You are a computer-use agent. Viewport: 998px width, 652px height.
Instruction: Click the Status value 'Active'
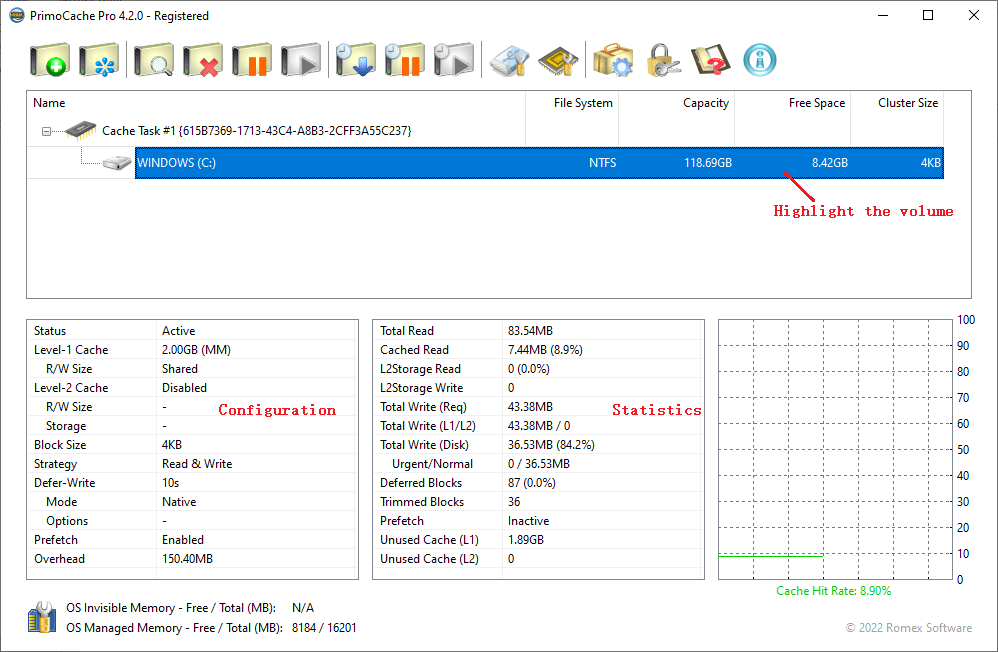pos(178,331)
